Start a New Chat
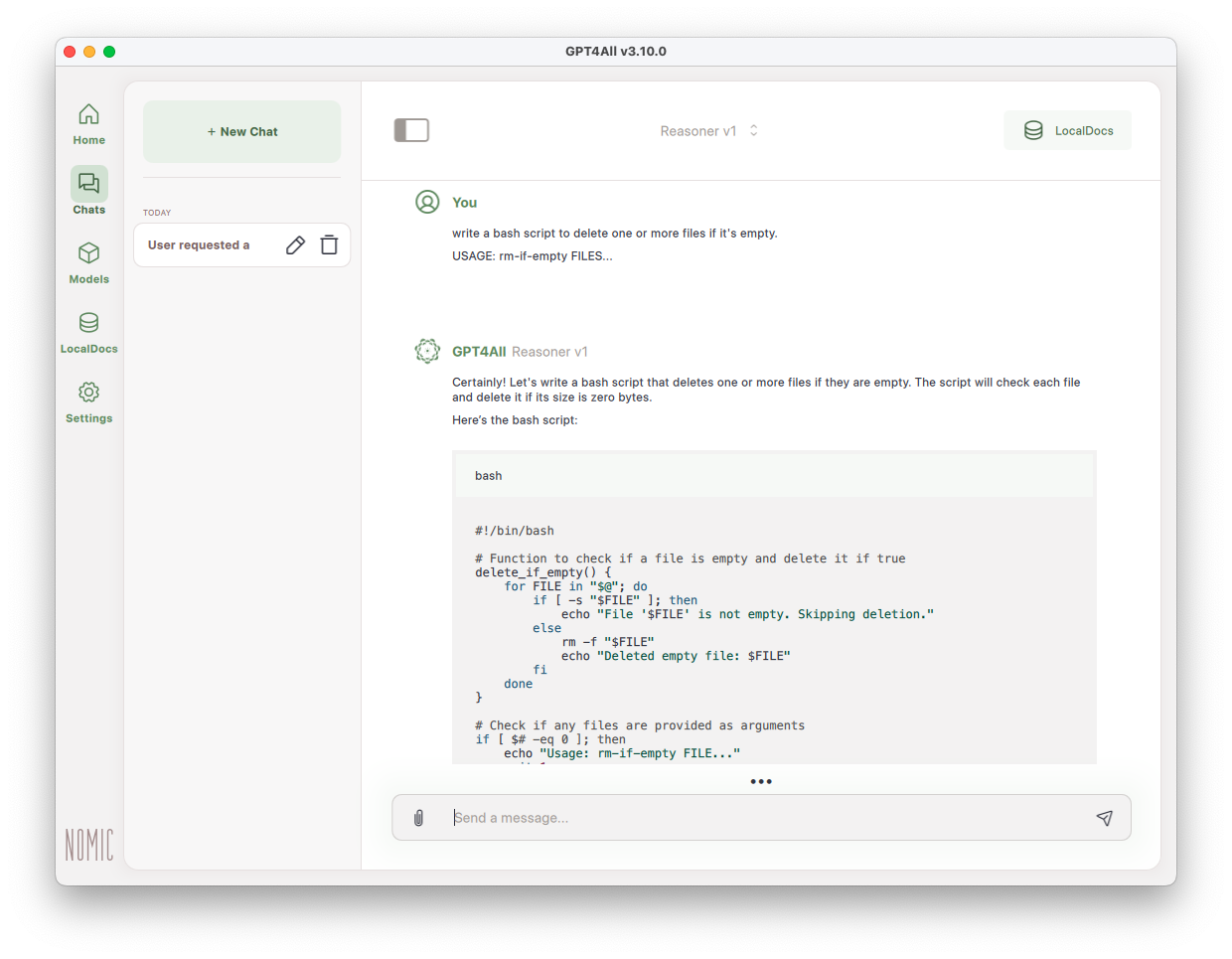Viewport: 1232px width, 959px height. point(241,131)
